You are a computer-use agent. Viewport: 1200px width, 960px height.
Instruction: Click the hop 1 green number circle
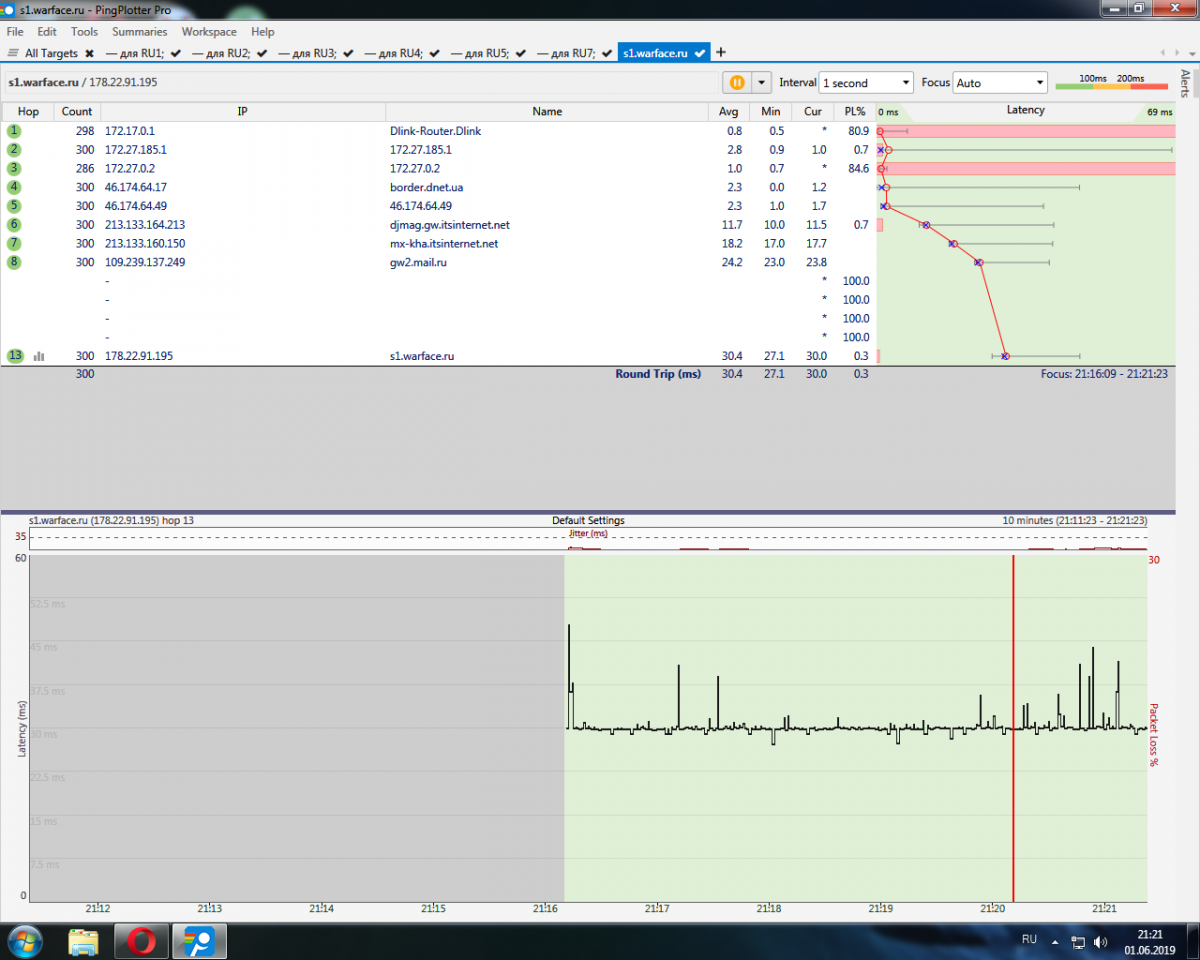point(14,131)
